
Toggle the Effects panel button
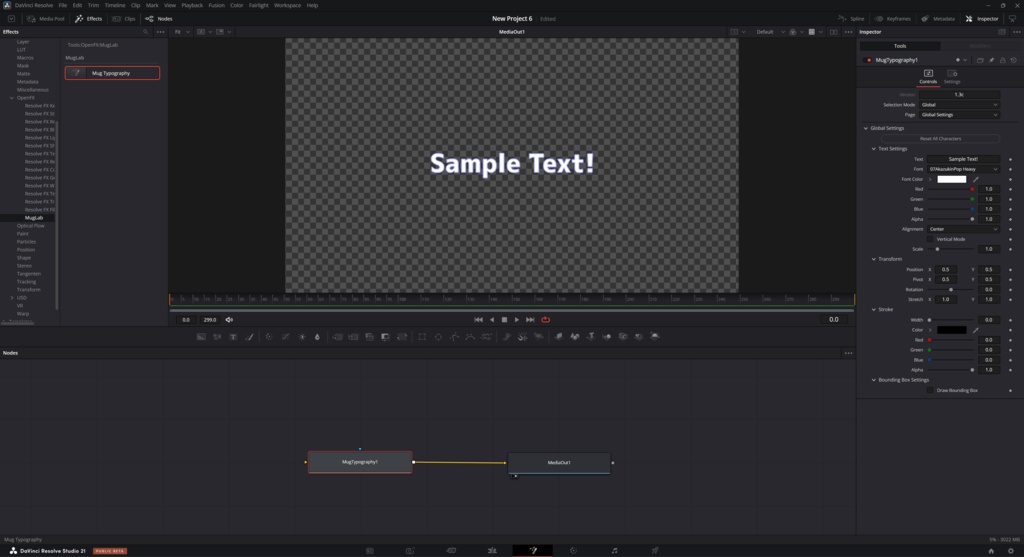coord(89,19)
